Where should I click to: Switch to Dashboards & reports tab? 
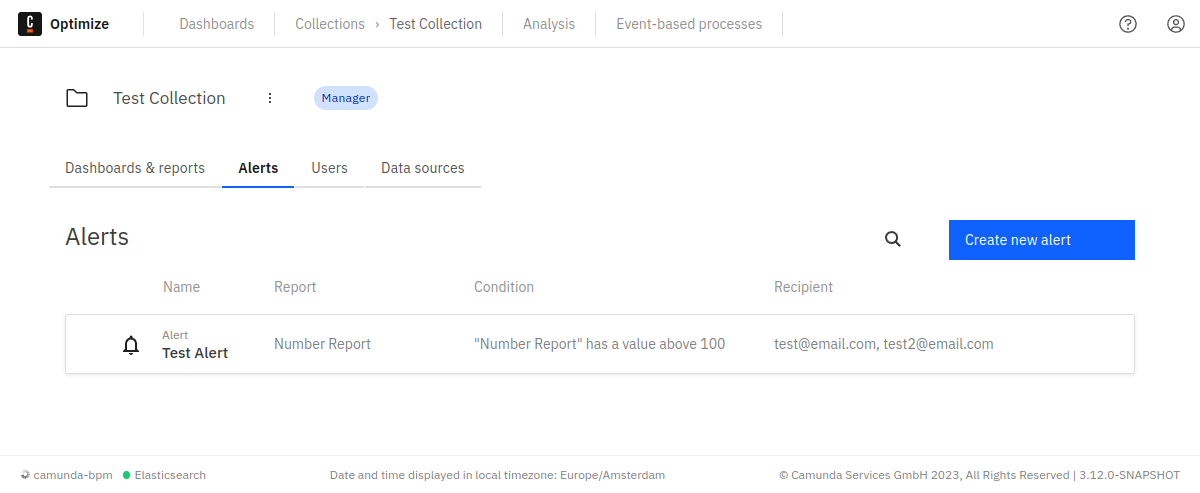[x=135, y=168]
